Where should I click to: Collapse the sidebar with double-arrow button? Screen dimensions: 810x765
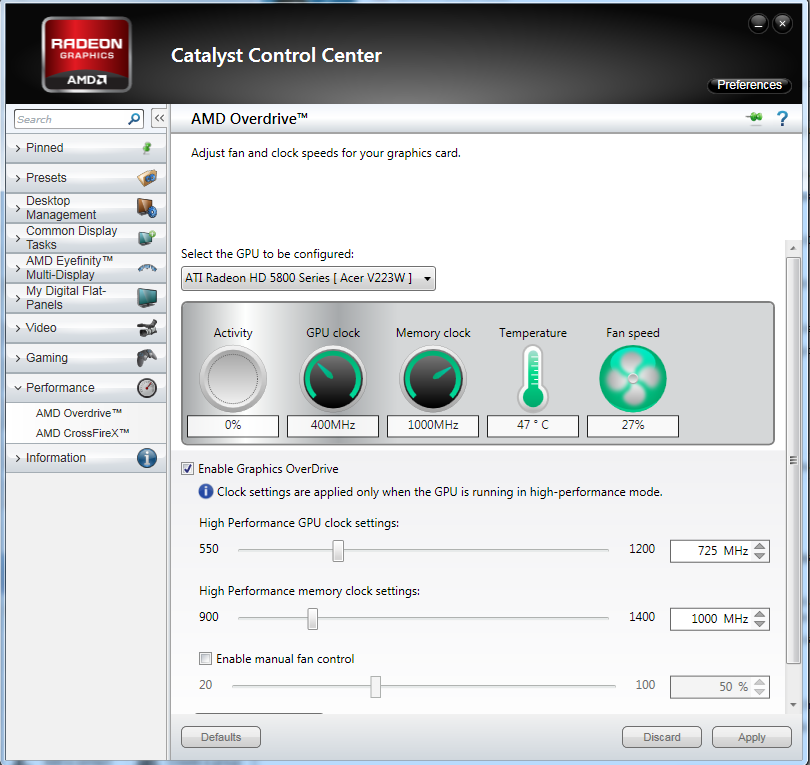click(159, 118)
